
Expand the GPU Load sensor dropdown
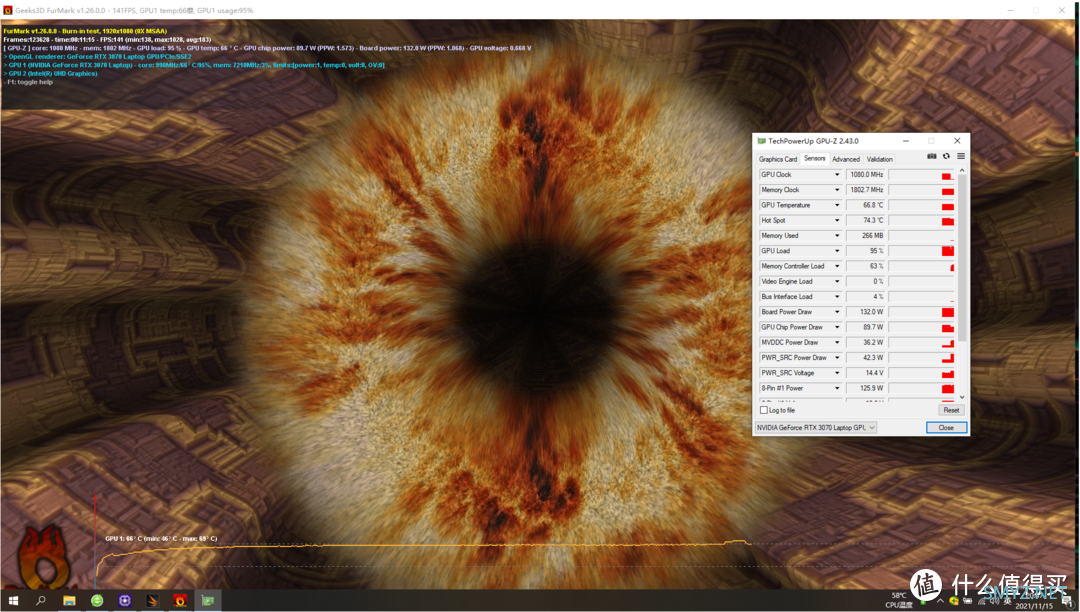(837, 251)
